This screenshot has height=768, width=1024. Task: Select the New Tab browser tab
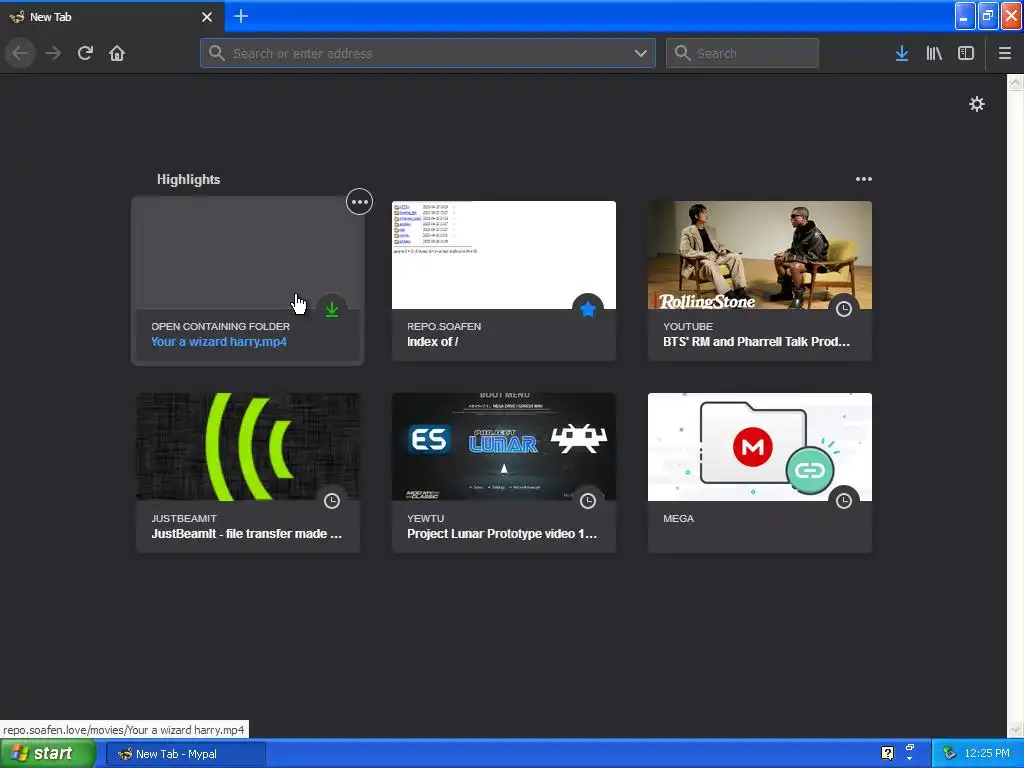coord(111,17)
